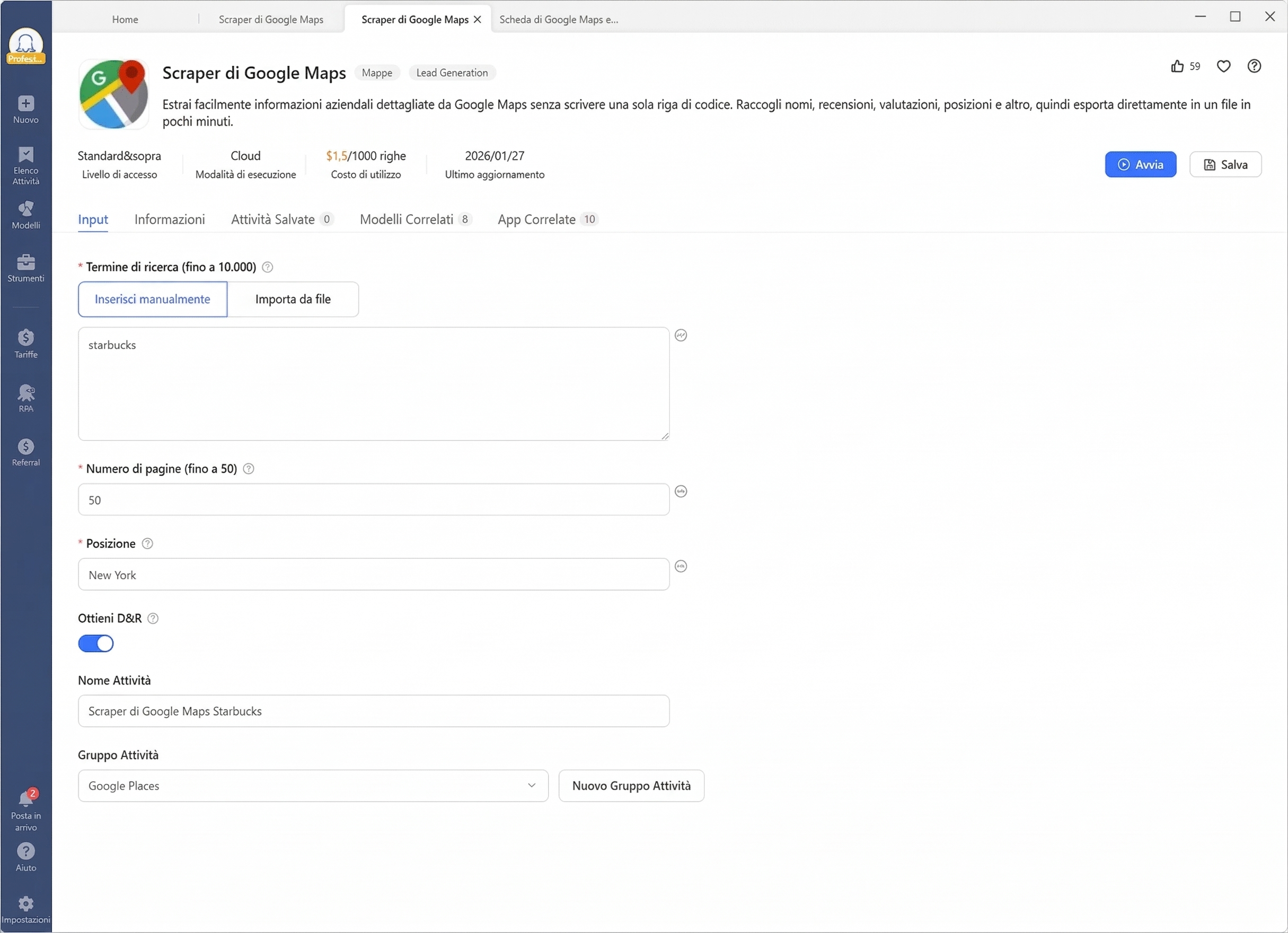Select Inserisci manualmente input mode
1288x933 pixels.
pos(152,300)
